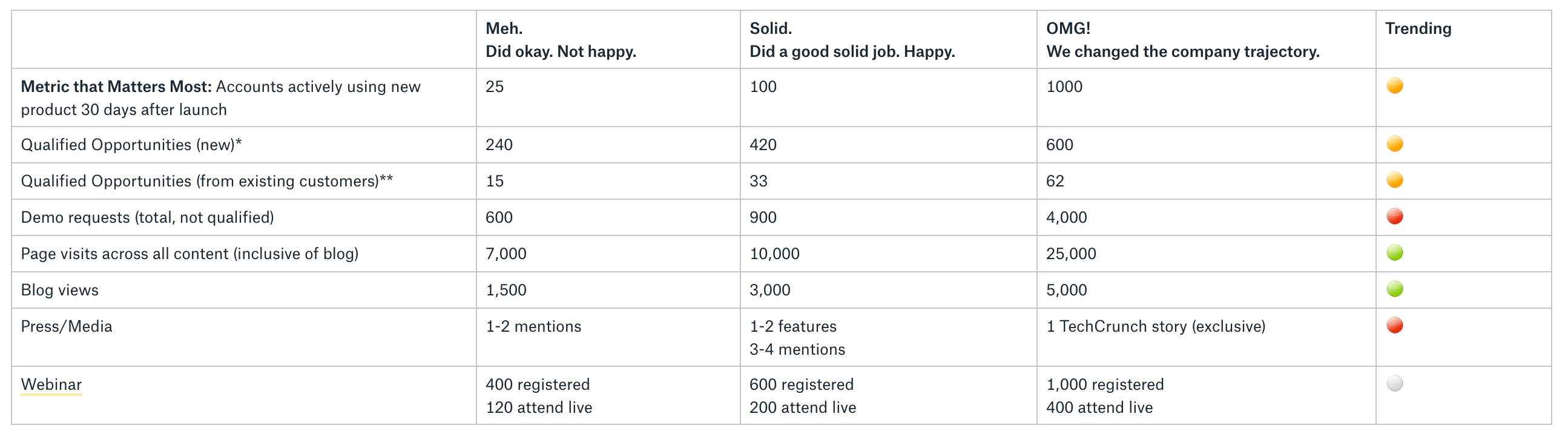Click orange status dot for Qualified Opportunities (new)
This screenshot has height=431, width=1568.
click(1394, 144)
